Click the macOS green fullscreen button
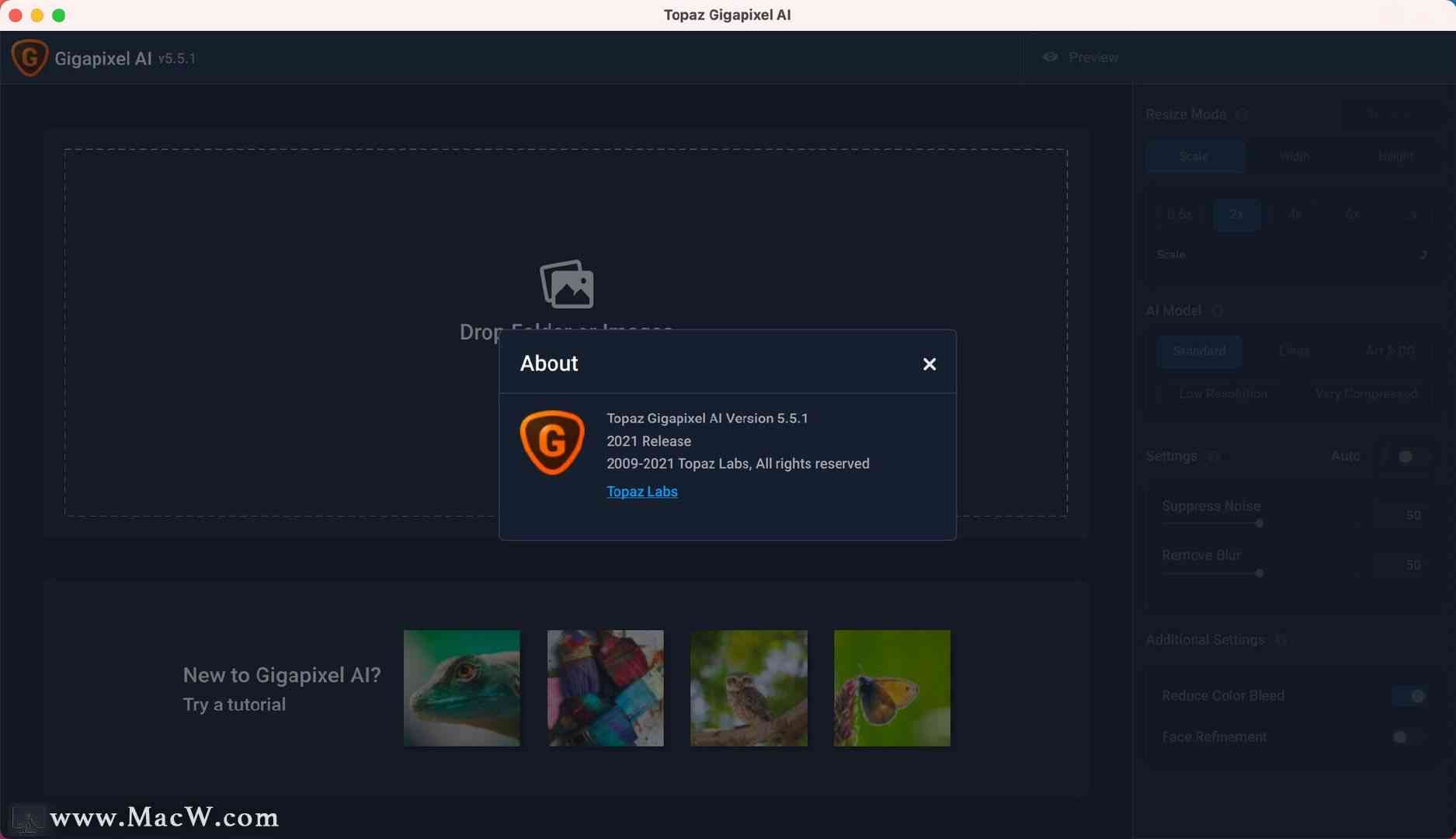The height and width of the screenshot is (839, 1456). (x=59, y=15)
